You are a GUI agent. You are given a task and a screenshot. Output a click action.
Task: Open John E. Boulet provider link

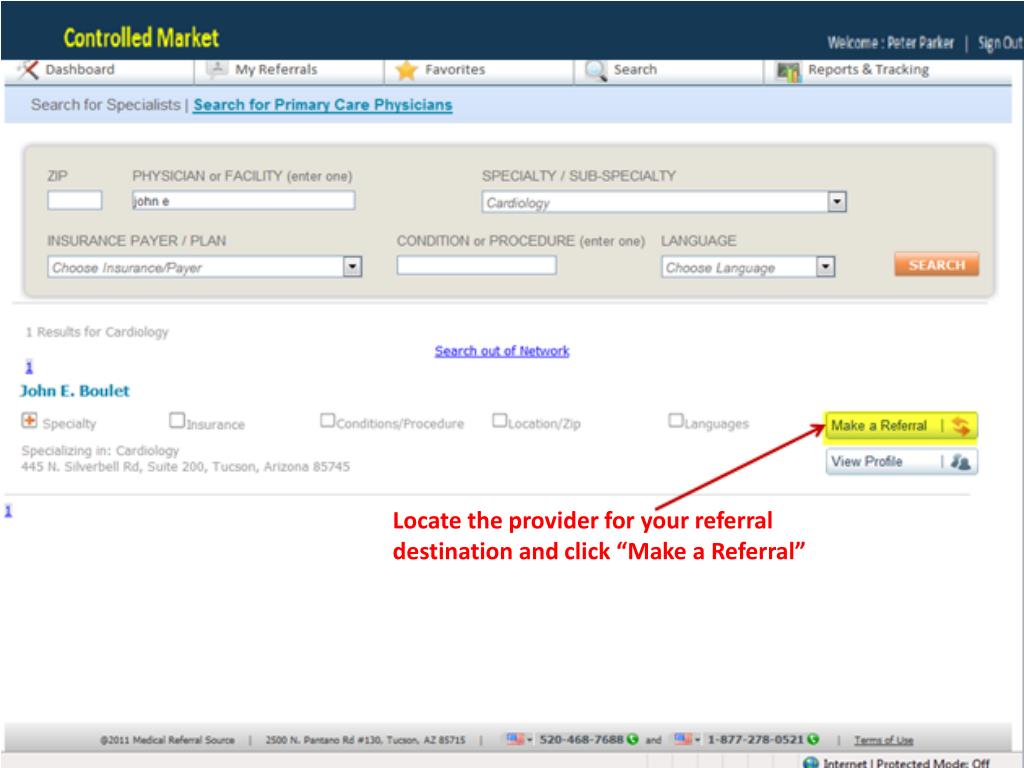[74, 391]
